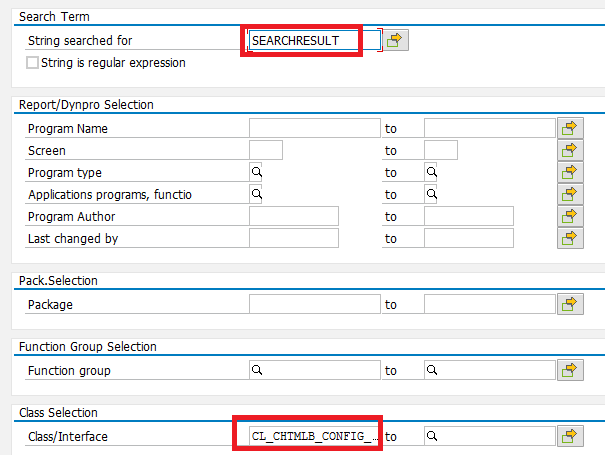The width and height of the screenshot is (605, 455).
Task: Open multiple selection for Program Name
Action: [x=570, y=128]
